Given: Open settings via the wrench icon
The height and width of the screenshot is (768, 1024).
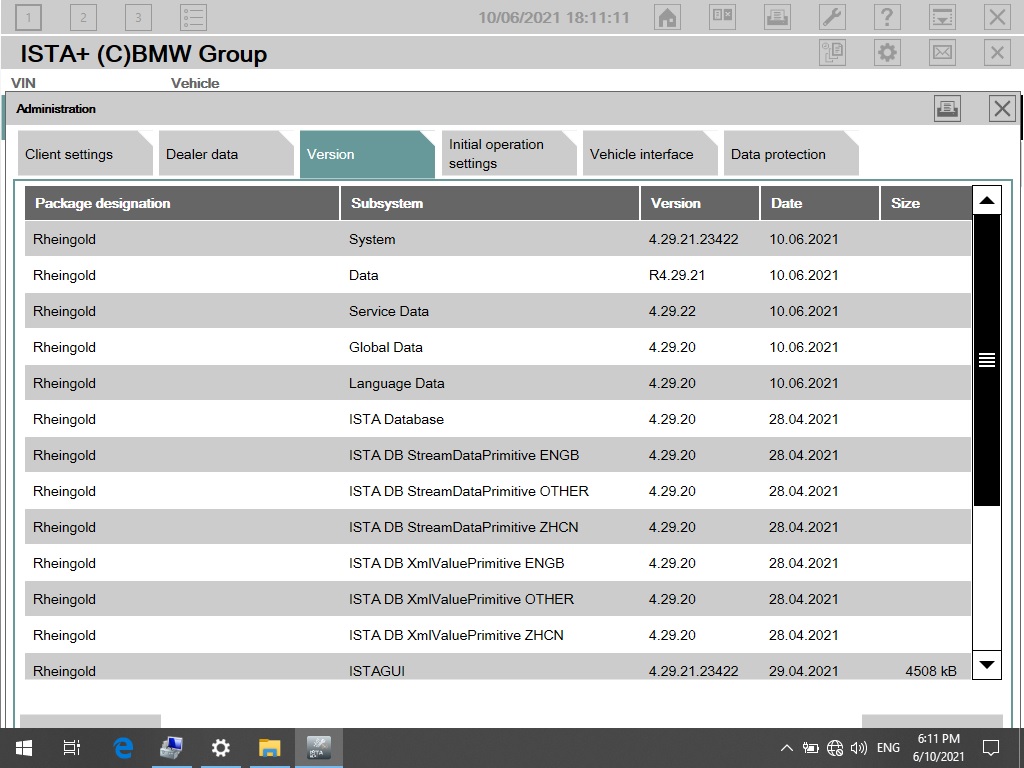Looking at the screenshot, I should click(x=832, y=17).
